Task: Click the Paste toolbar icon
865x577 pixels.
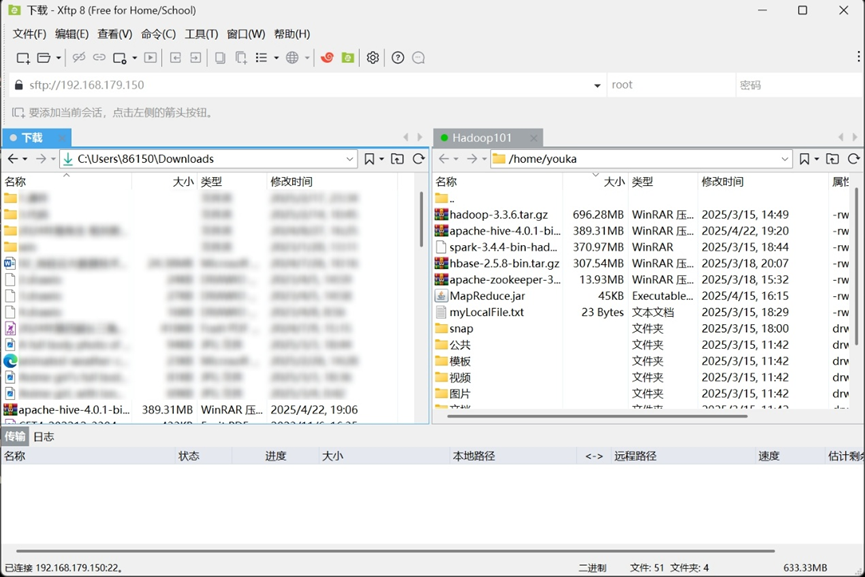Action: (x=241, y=57)
